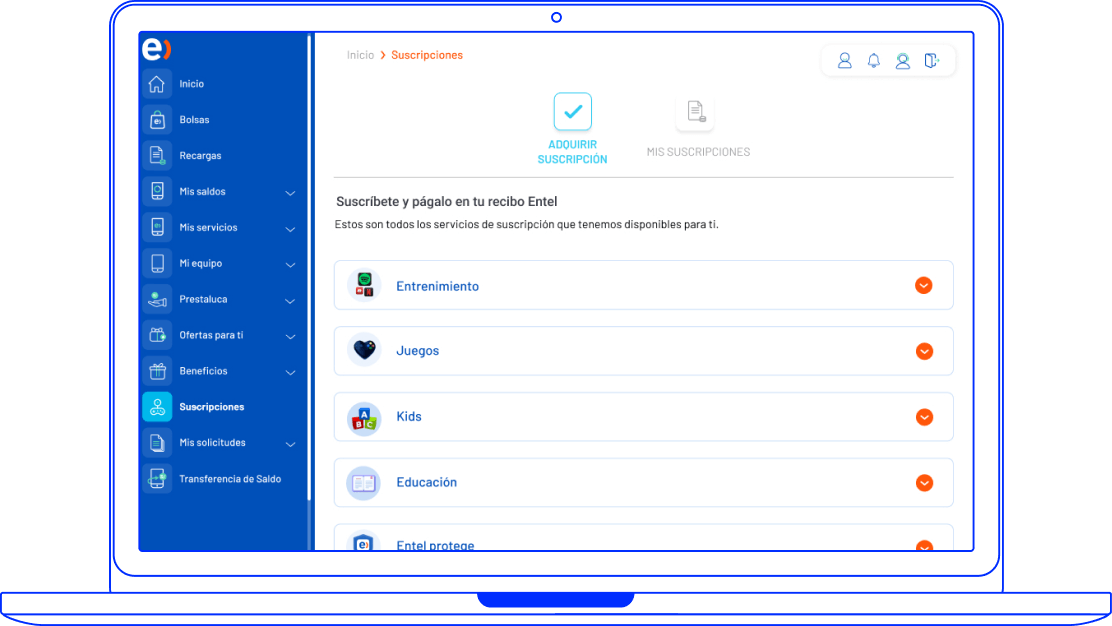The height and width of the screenshot is (626, 1112).
Task: Click the logout door icon
Action: [932, 61]
